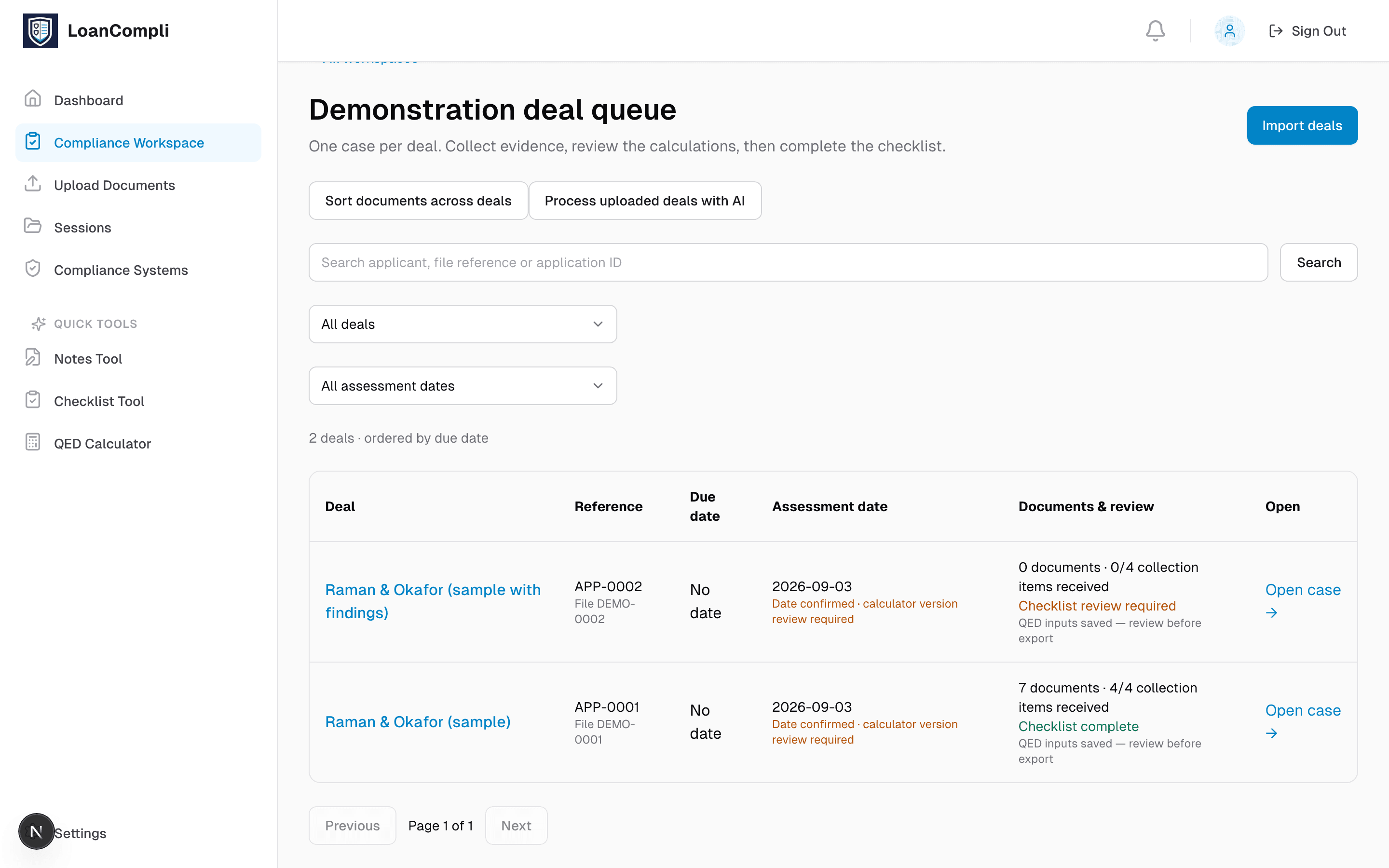Click the QUICK TOOLS section label
Viewport: 1389px width, 868px height.
95,324
